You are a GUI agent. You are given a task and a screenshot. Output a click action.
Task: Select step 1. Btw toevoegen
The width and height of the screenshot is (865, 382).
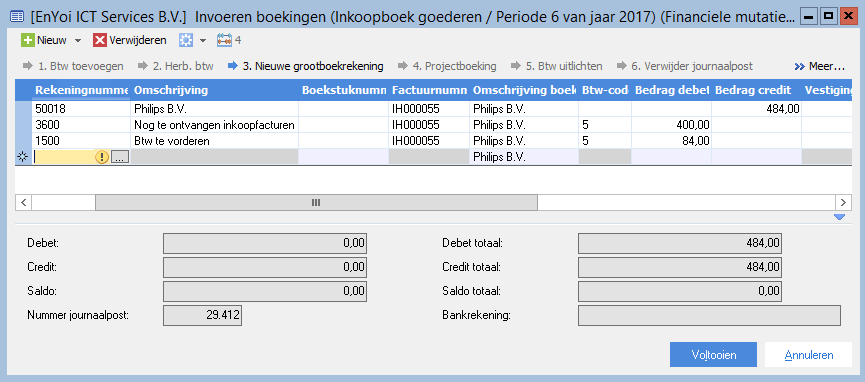coord(73,66)
